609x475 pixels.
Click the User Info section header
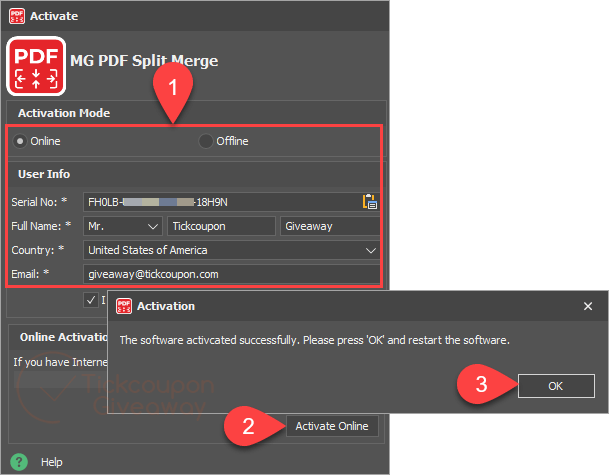click(44, 174)
